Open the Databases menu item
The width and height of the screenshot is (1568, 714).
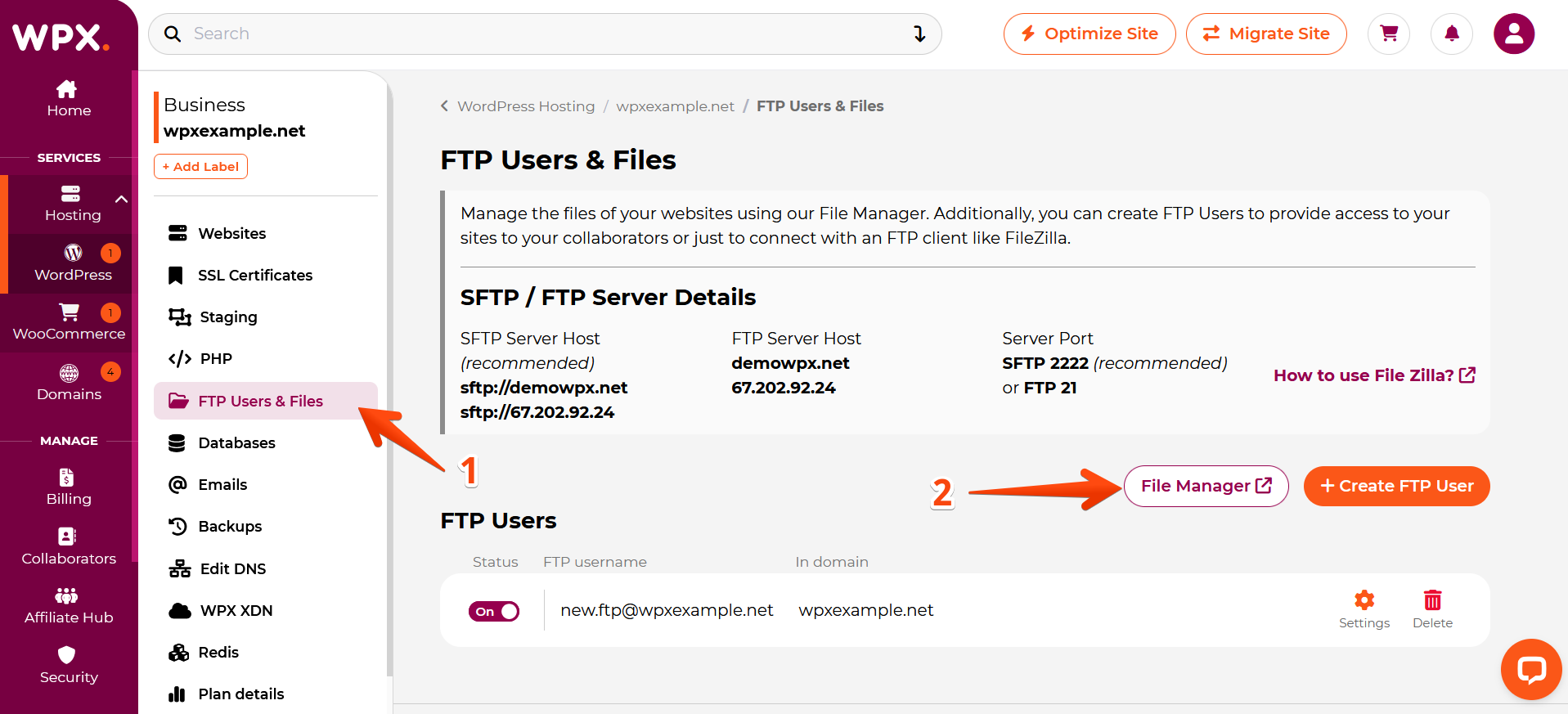236,443
